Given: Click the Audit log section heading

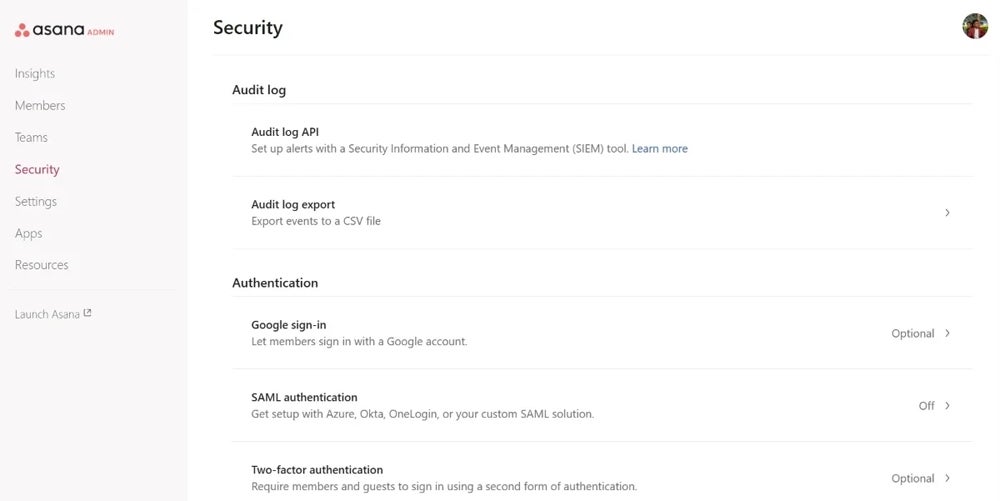Looking at the screenshot, I should tap(259, 90).
